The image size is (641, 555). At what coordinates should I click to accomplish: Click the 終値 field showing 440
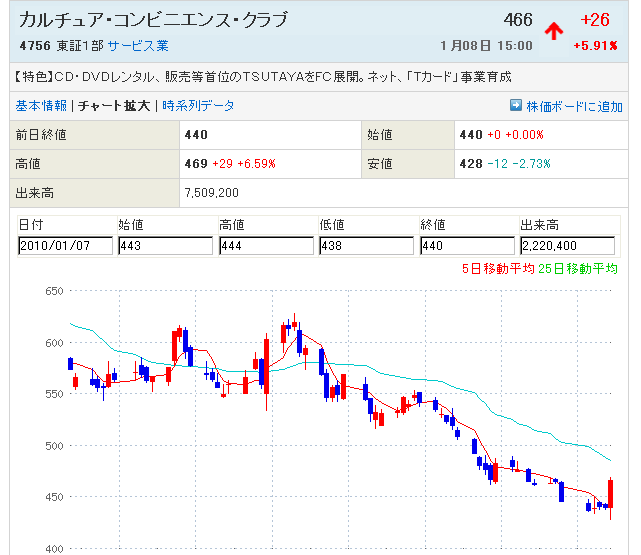coord(465,246)
